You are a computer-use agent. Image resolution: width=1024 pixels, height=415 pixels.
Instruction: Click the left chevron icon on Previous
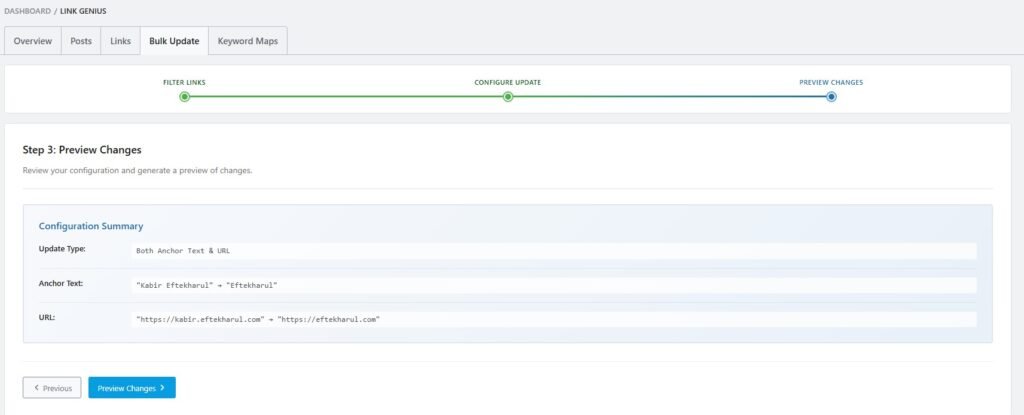point(36,387)
